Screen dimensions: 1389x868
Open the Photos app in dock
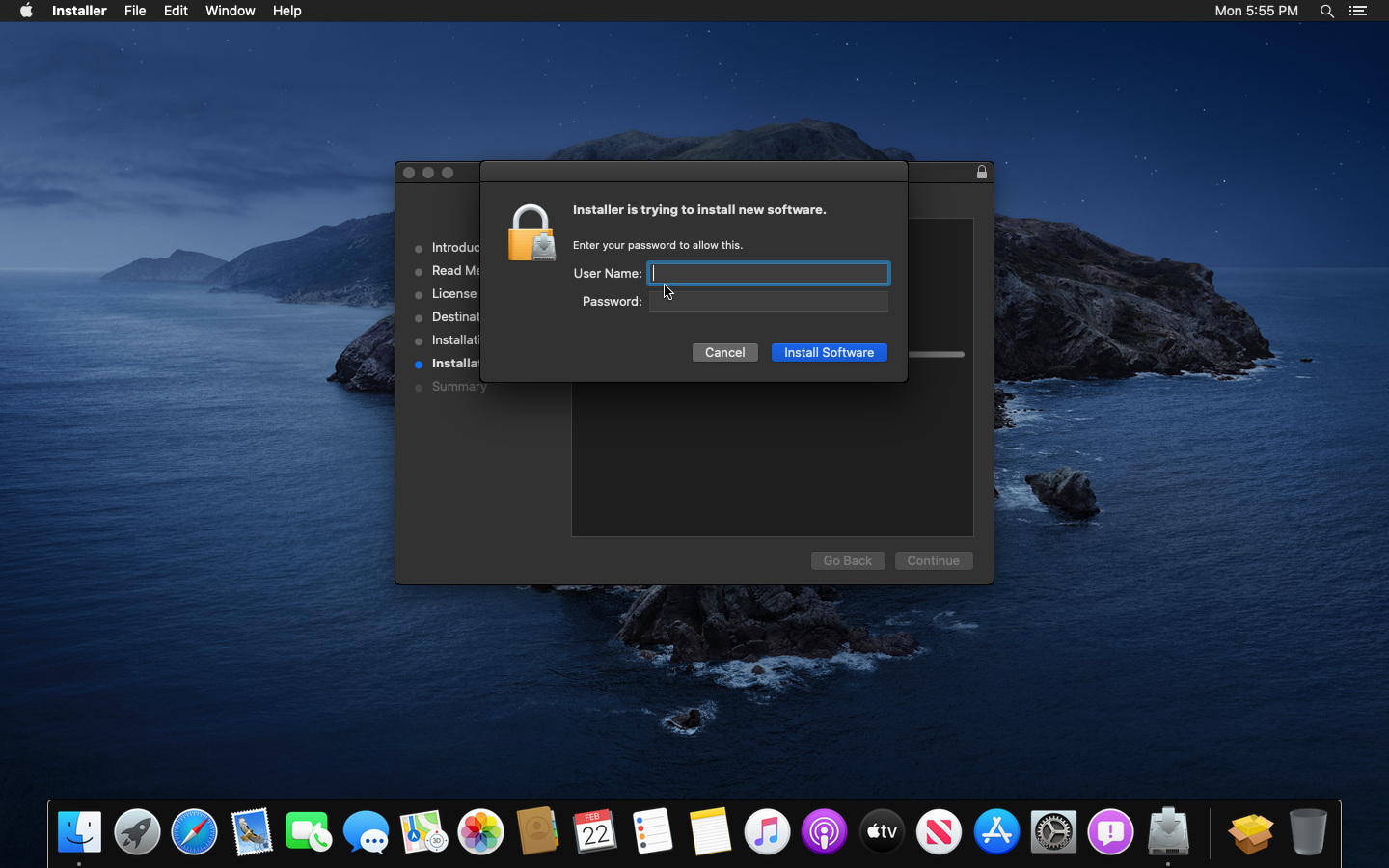[480, 831]
